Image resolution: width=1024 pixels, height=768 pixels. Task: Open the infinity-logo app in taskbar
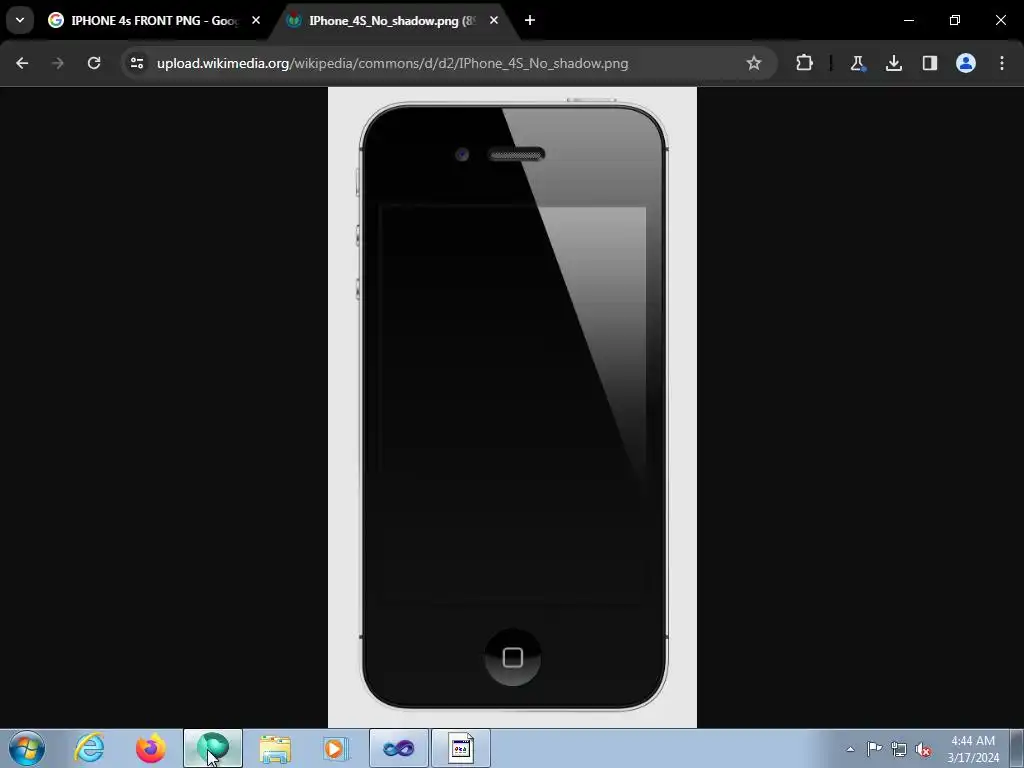[399, 748]
